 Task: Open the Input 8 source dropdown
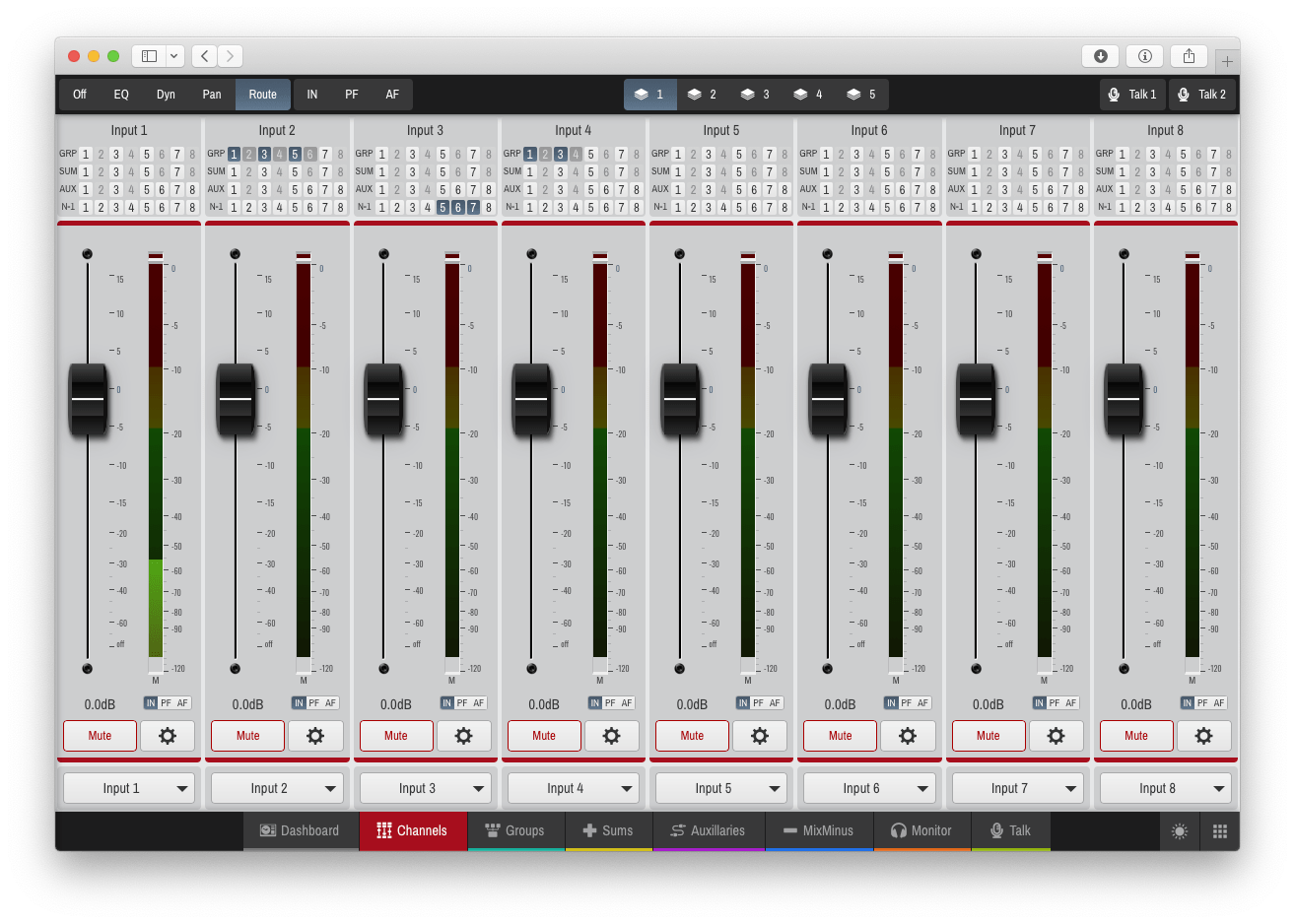tap(1166, 788)
